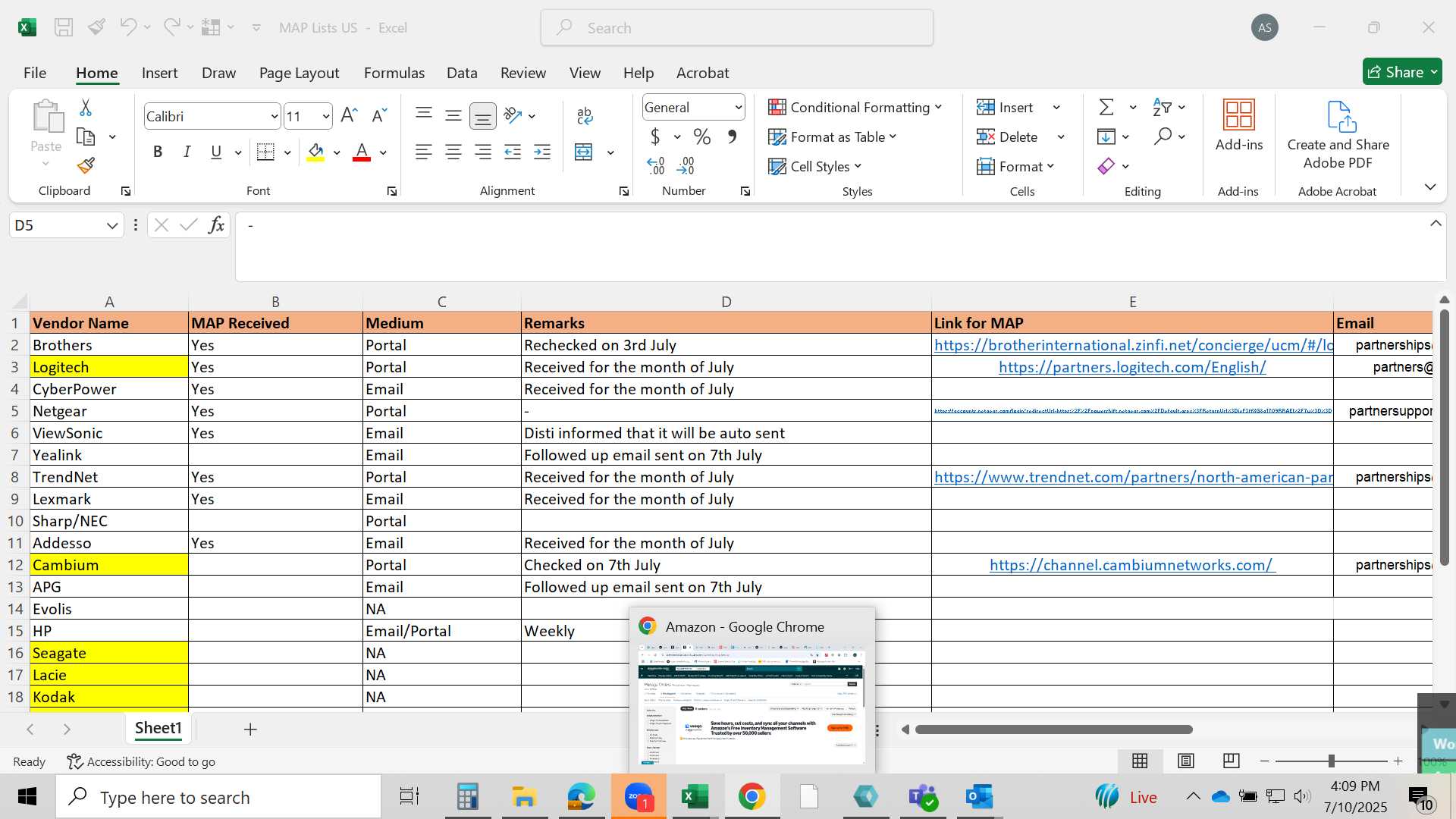1456x819 pixels.
Task: Toggle Align Right
Action: pos(483,152)
